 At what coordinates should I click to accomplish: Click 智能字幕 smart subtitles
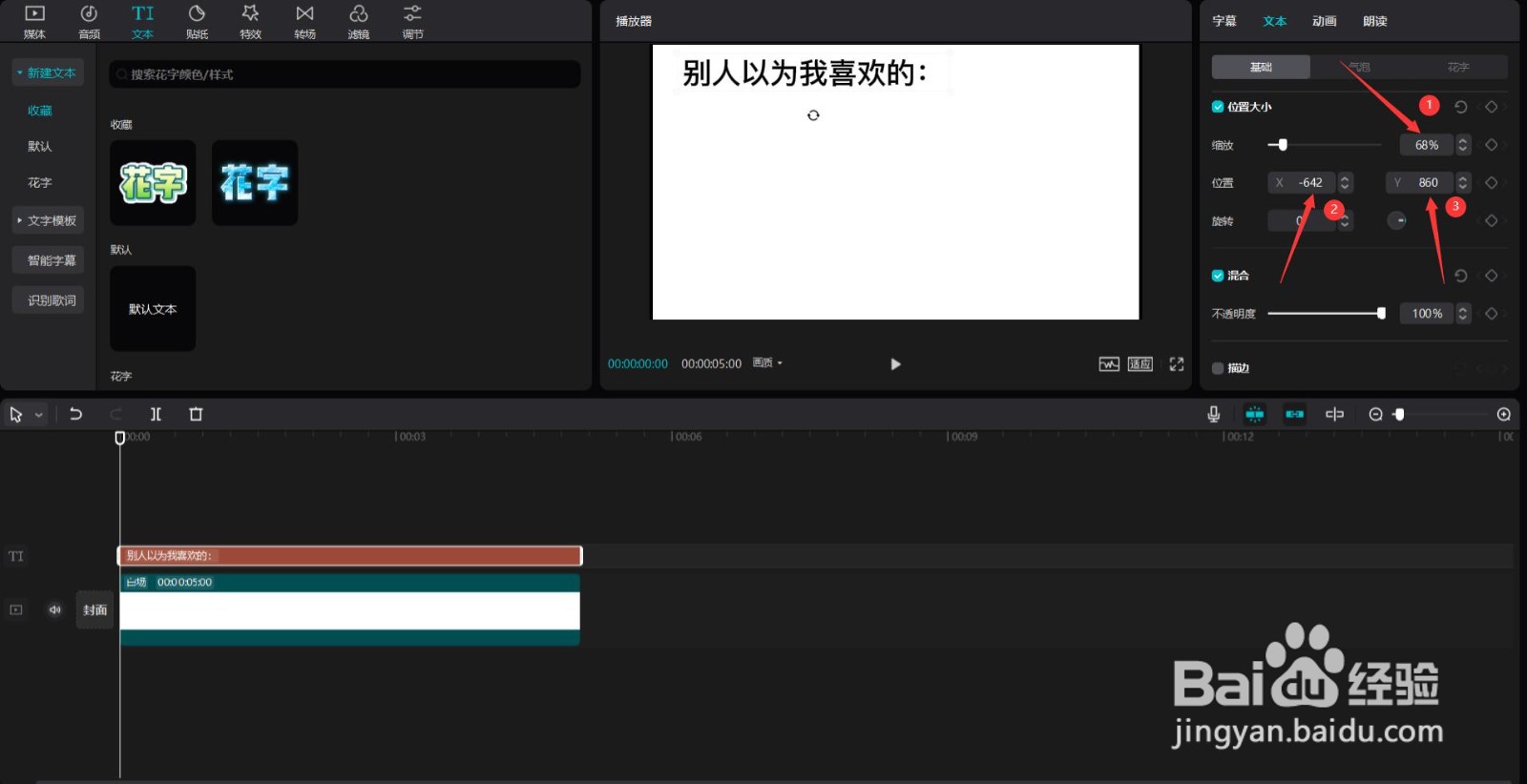pos(48,260)
